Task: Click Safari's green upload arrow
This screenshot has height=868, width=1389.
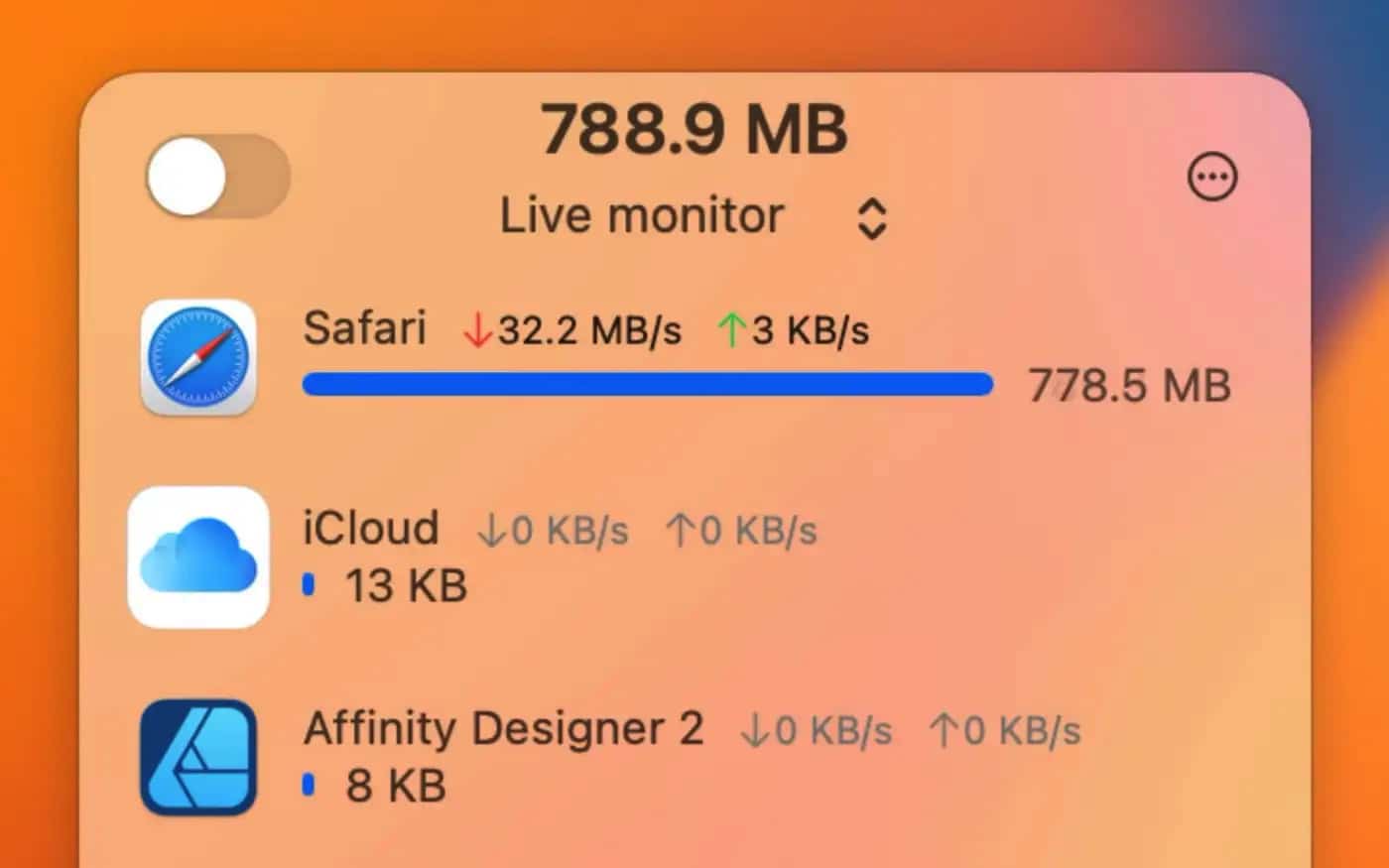Action: (x=731, y=330)
